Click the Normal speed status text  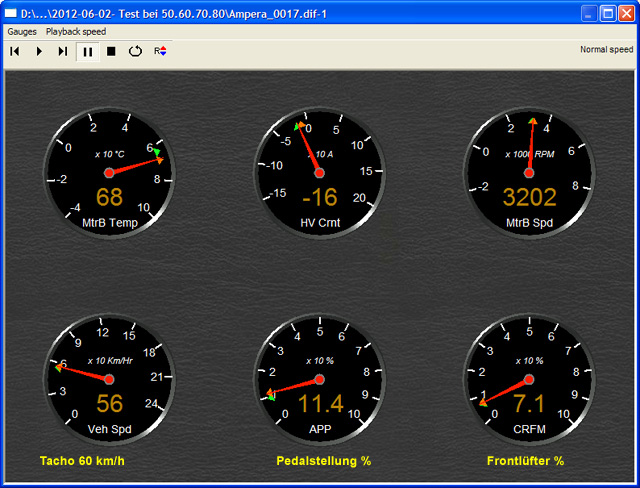click(x=606, y=49)
